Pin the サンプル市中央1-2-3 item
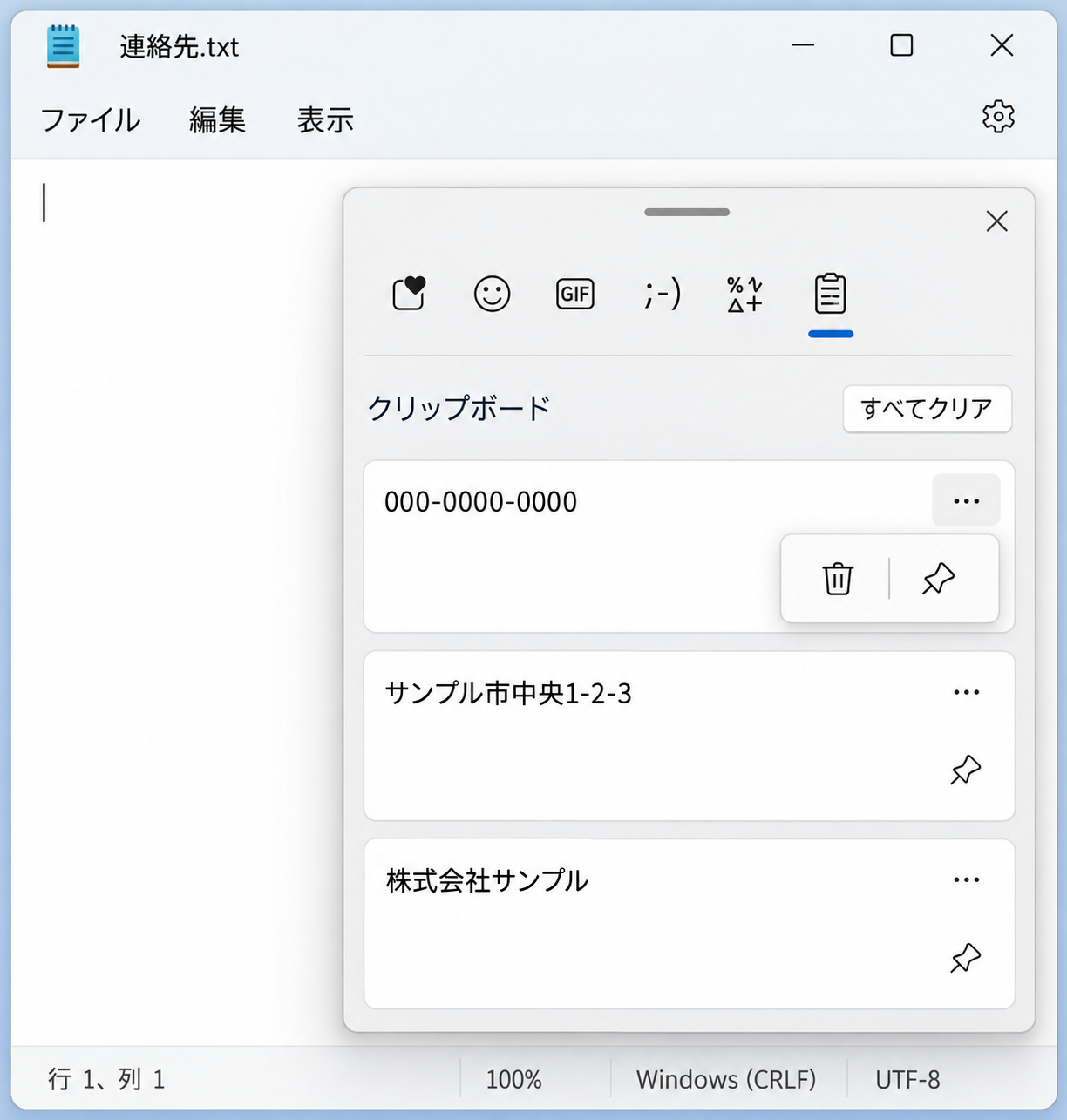The width and height of the screenshot is (1067, 1120). tap(966, 770)
